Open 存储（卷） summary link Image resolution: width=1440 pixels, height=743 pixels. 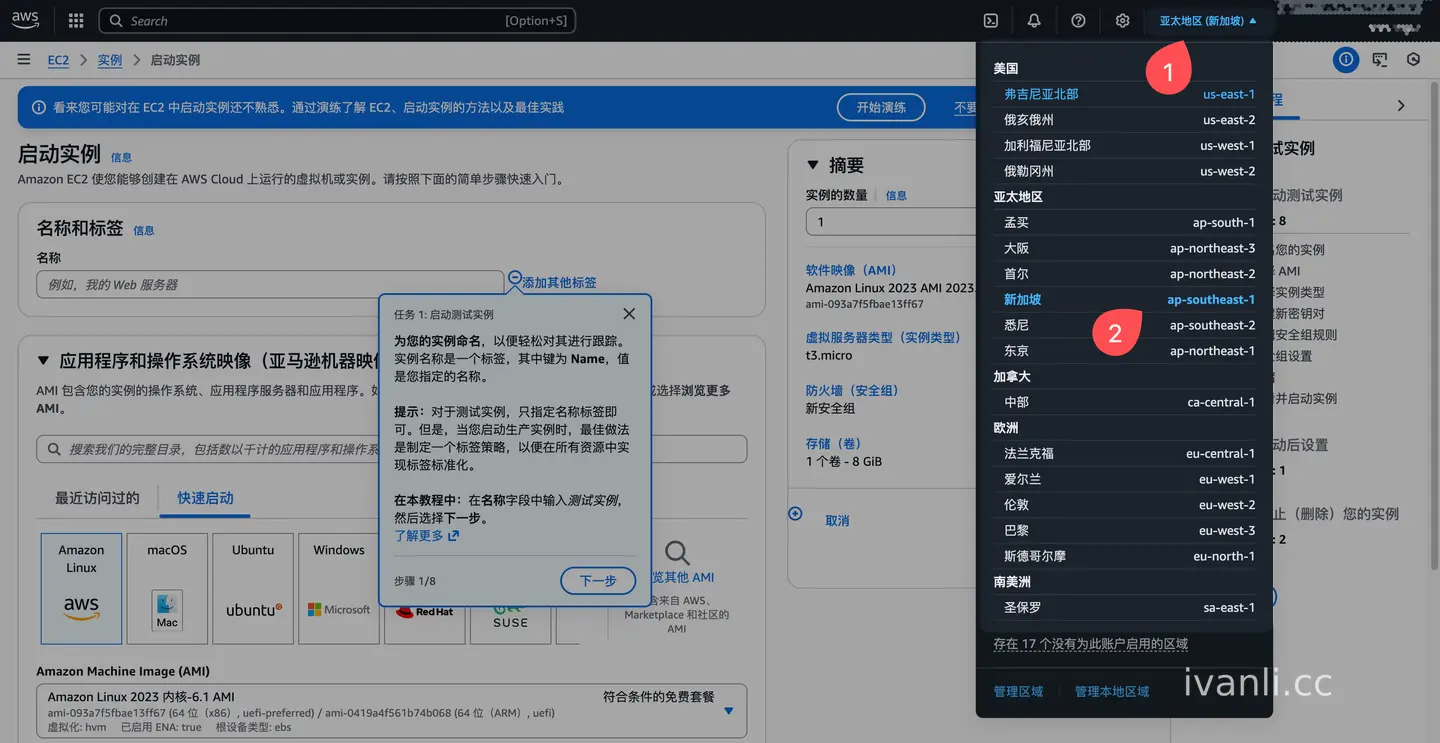coord(833,443)
